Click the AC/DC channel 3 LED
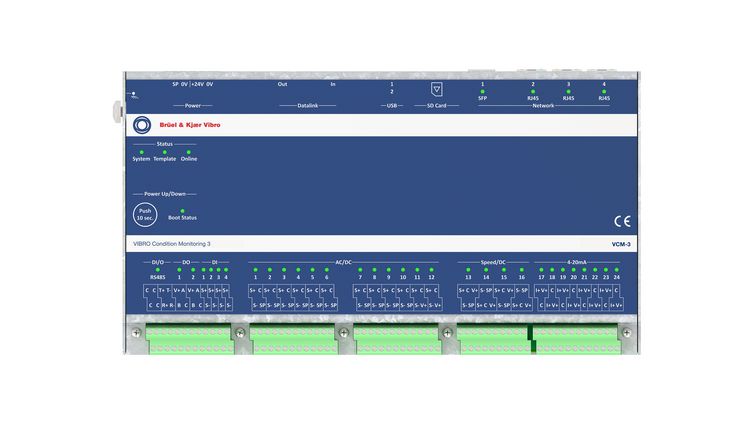The image size is (750, 421). (x=284, y=270)
